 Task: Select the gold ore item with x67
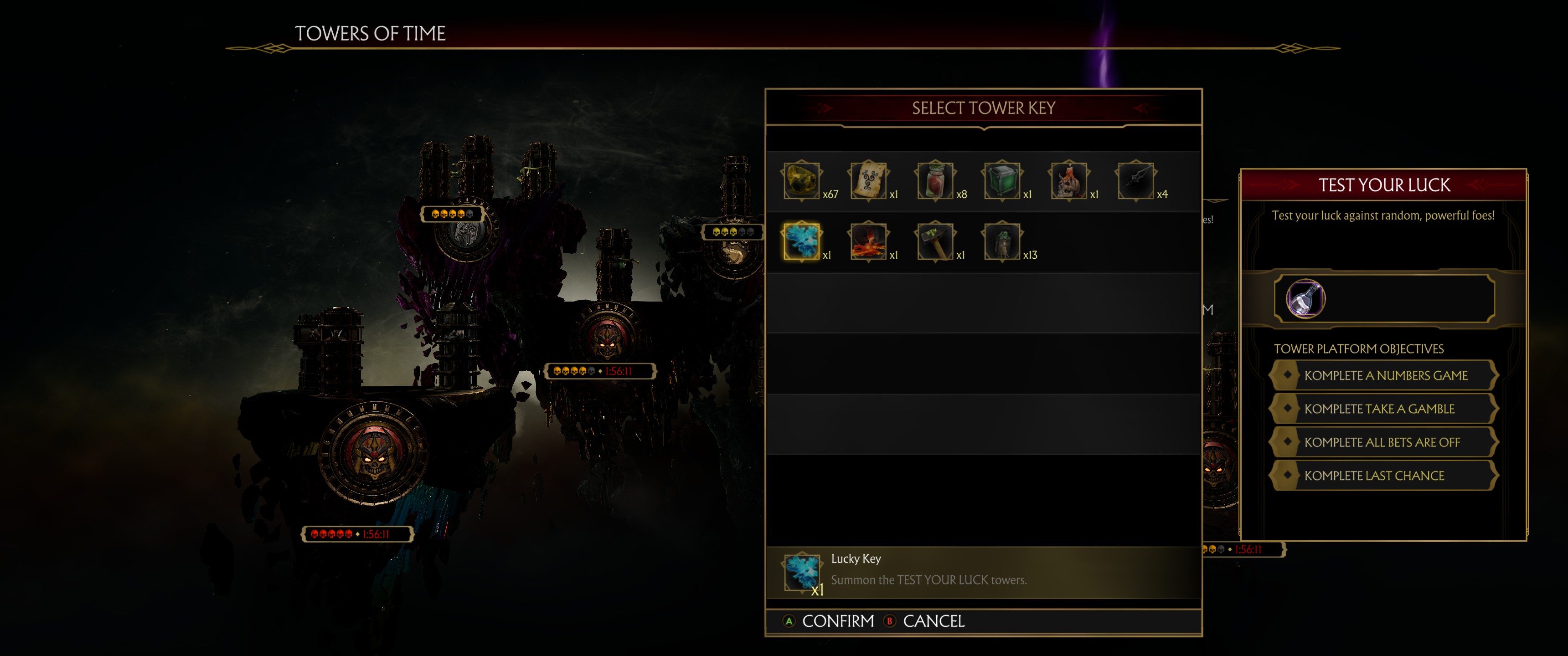801,181
